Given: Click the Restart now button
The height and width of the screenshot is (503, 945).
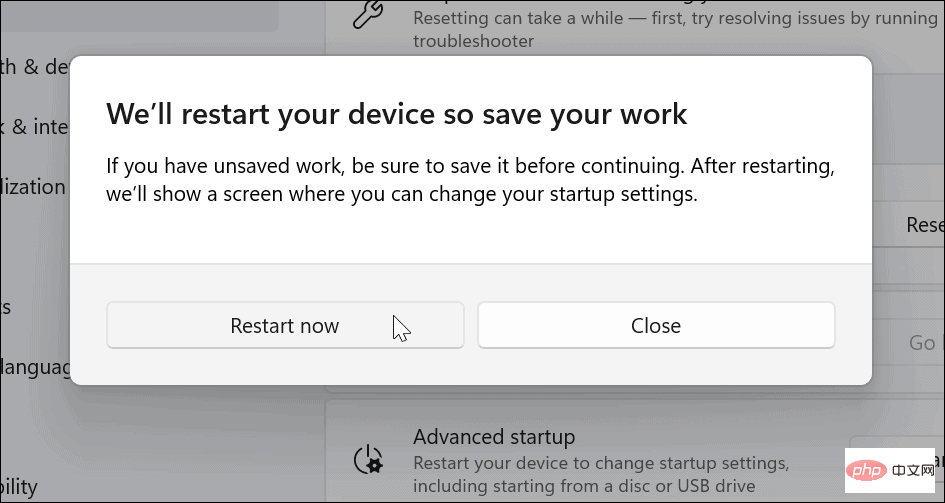Looking at the screenshot, I should tap(285, 325).
